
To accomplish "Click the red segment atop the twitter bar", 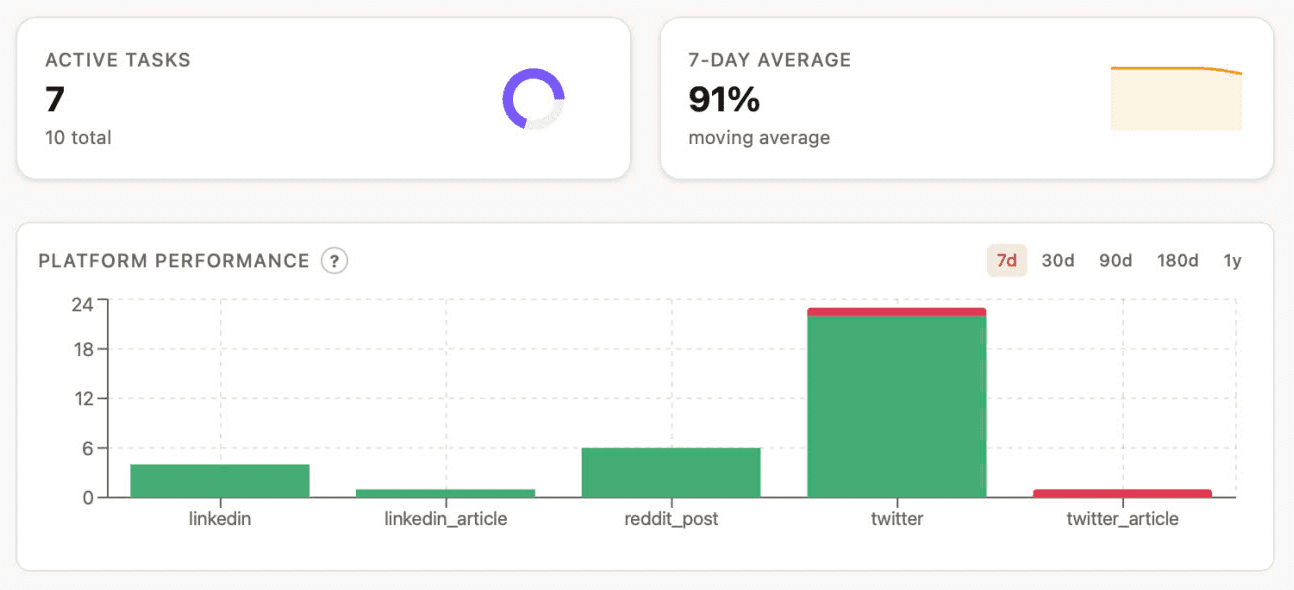I will (896, 311).
